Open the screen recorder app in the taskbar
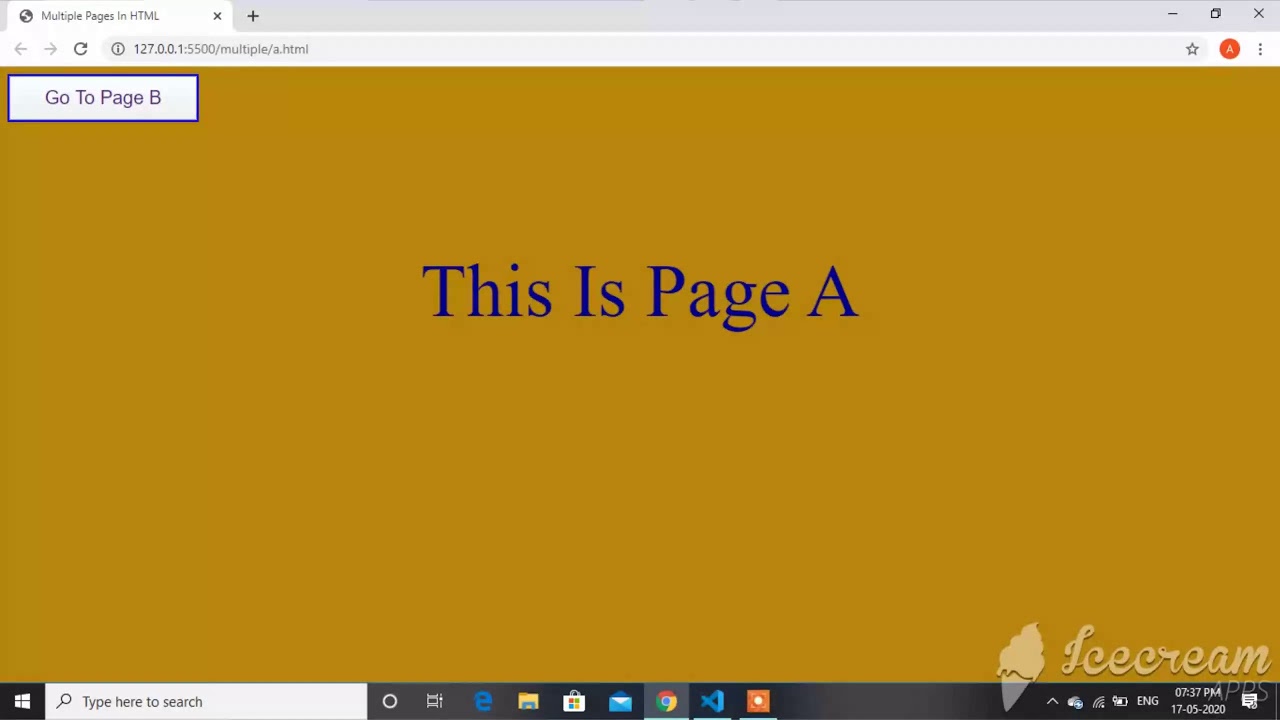The height and width of the screenshot is (720, 1280). (758, 701)
